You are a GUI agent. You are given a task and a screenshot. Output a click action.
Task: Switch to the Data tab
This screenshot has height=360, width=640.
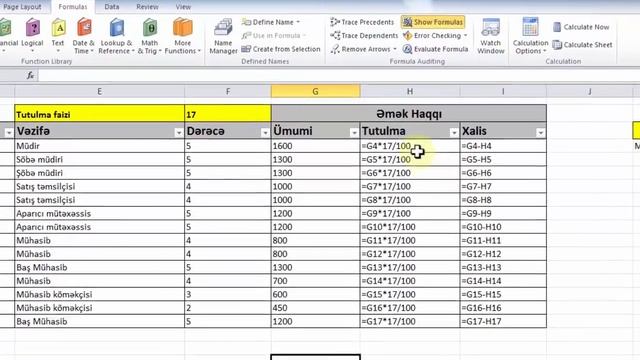pyautogui.click(x=111, y=7)
